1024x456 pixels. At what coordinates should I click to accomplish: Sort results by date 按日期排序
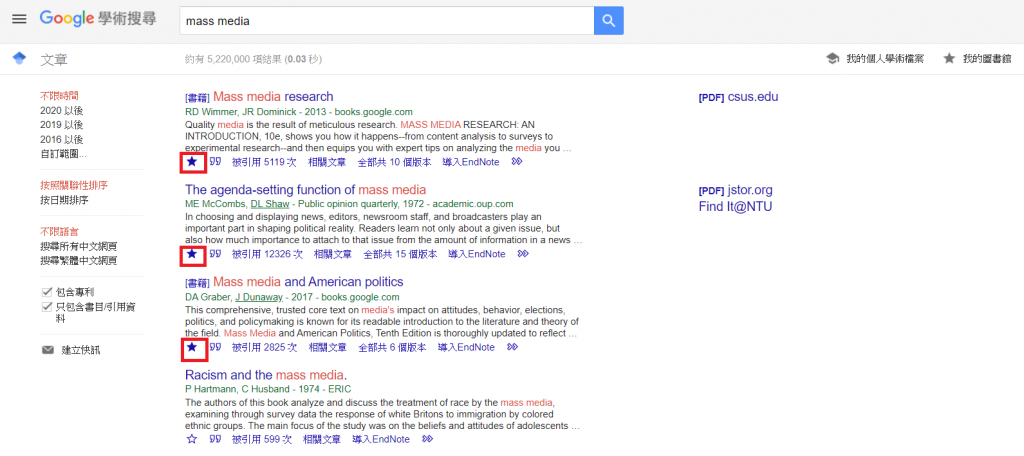[x=64, y=200]
